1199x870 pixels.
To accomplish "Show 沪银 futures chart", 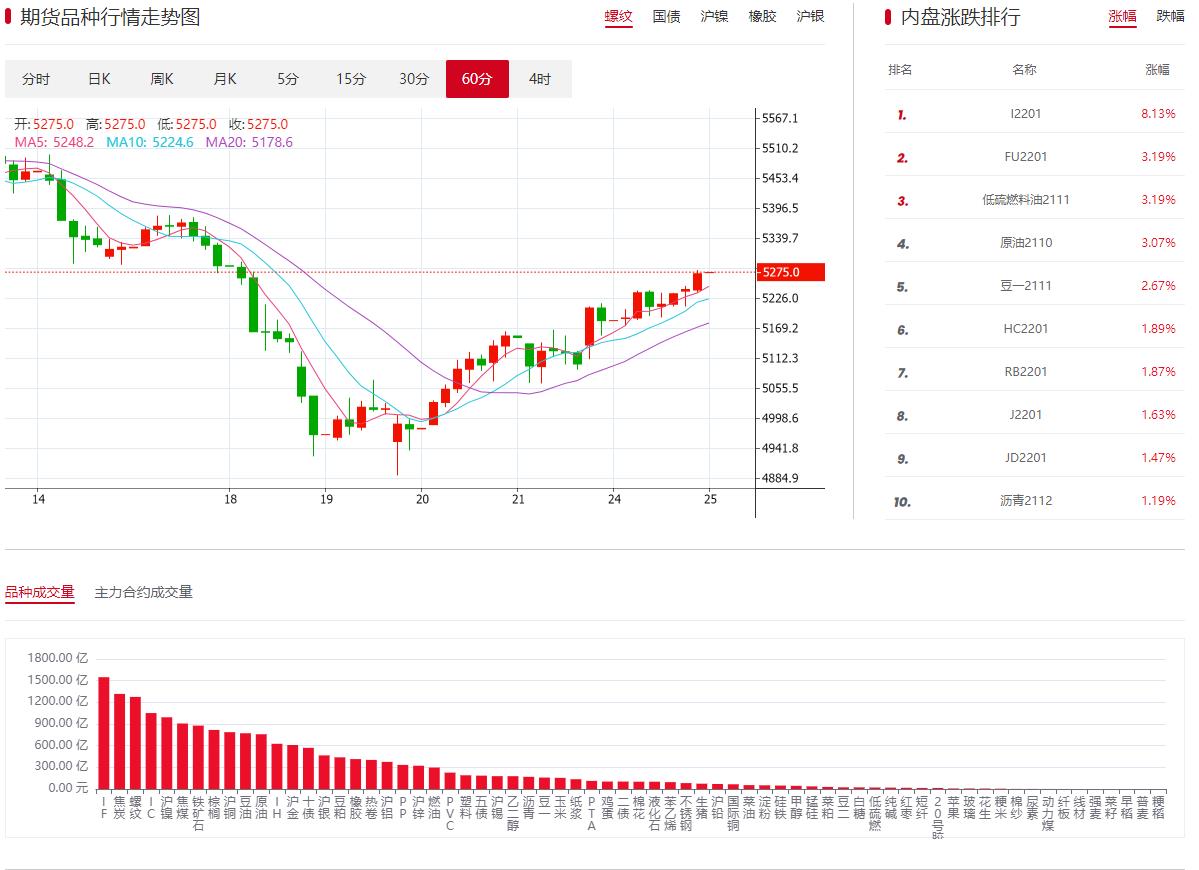I will 810,16.
